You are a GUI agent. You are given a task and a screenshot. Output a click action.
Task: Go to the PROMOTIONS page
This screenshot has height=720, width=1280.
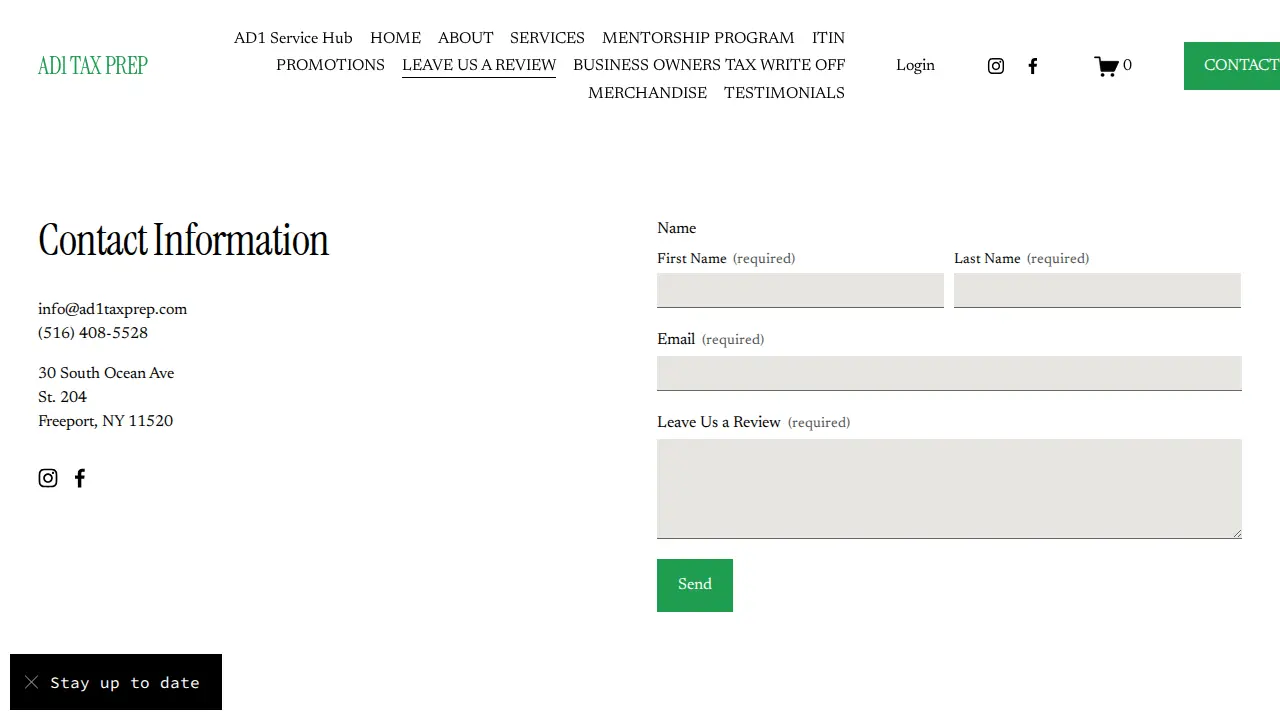pos(330,65)
